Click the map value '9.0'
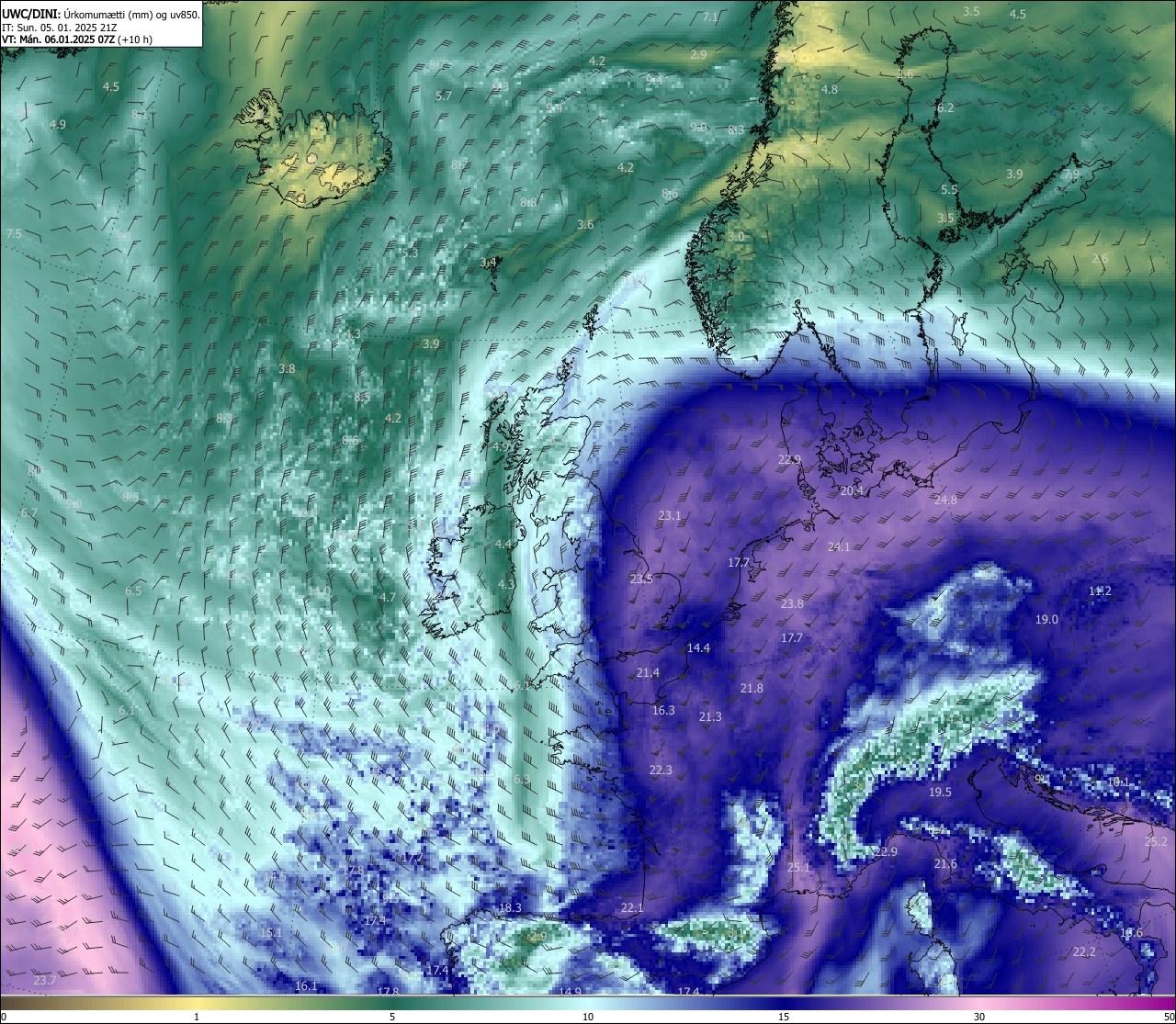Image resolution: width=1176 pixels, height=1024 pixels. click(699, 128)
